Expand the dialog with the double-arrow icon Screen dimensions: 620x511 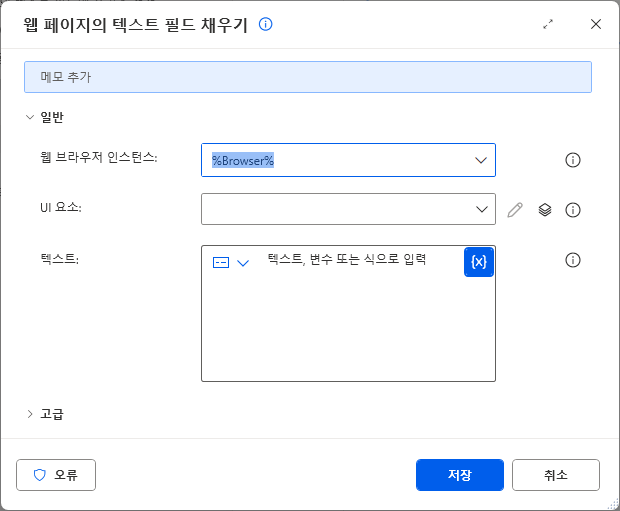tap(548, 24)
